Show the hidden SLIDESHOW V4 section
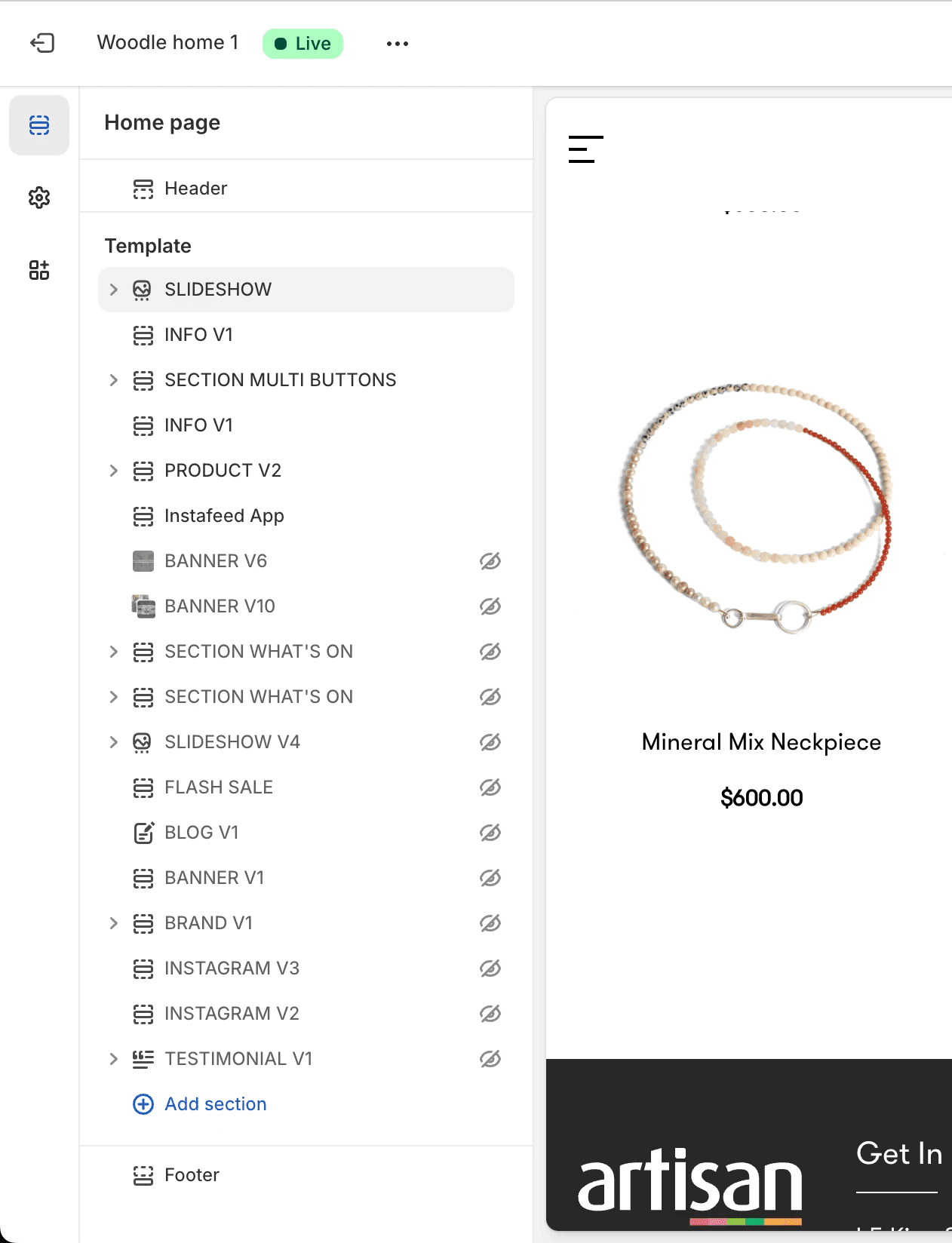952x1243 pixels. 490,742
